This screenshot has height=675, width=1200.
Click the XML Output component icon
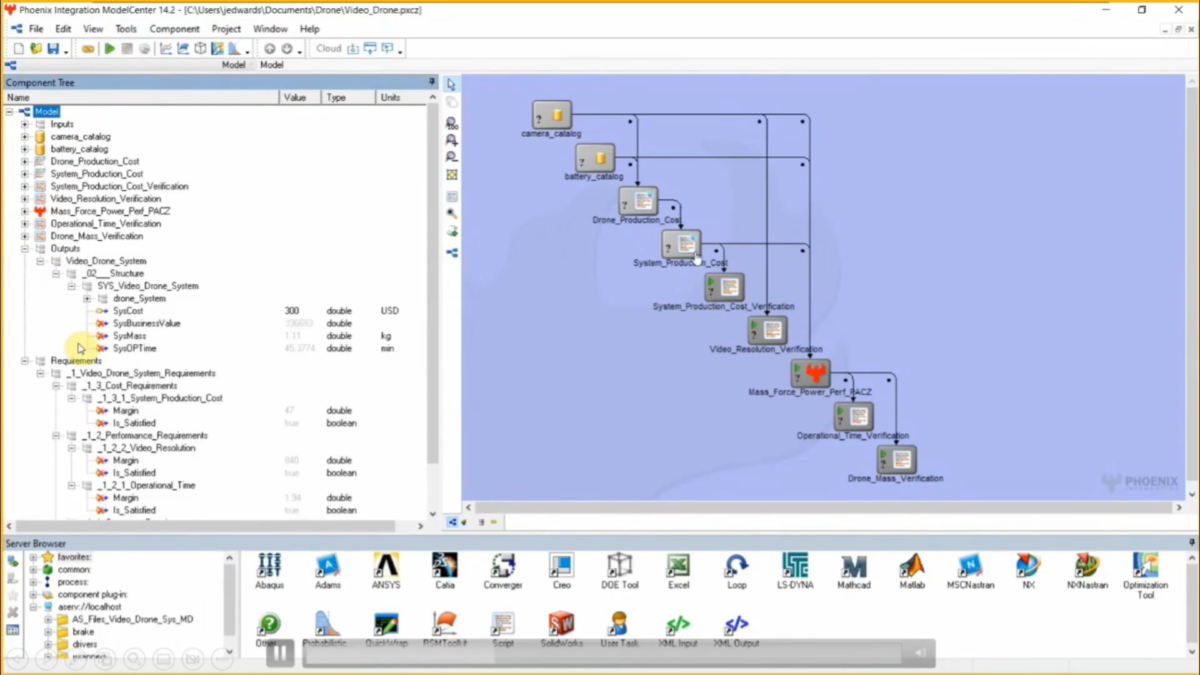pyautogui.click(x=737, y=631)
